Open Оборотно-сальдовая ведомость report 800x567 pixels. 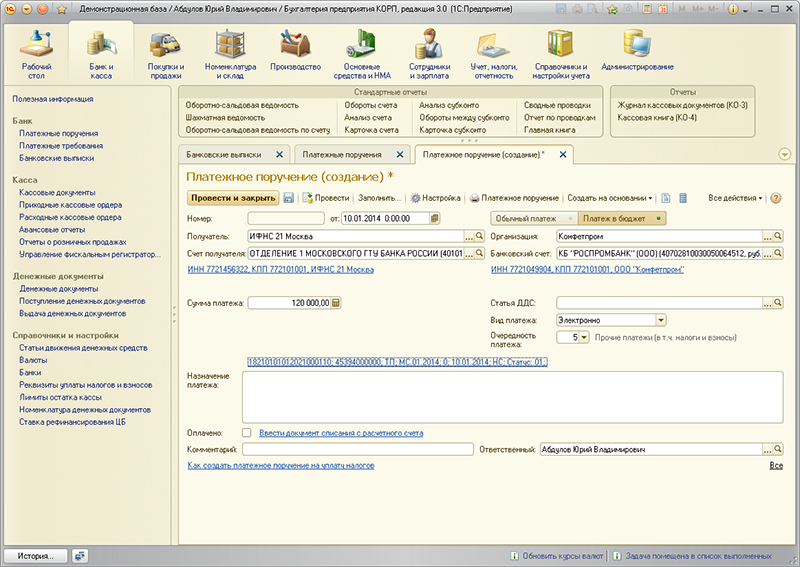[x=242, y=105]
